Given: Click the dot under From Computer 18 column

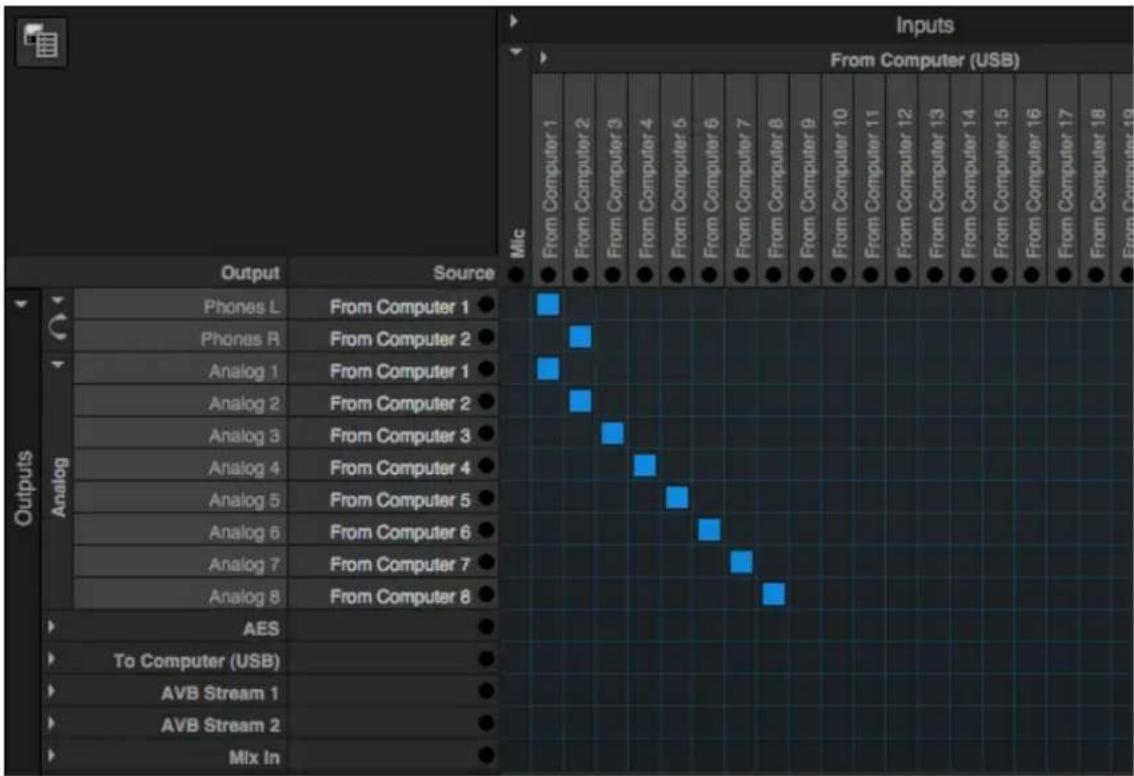Looking at the screenshot, I should point(1096,274).
